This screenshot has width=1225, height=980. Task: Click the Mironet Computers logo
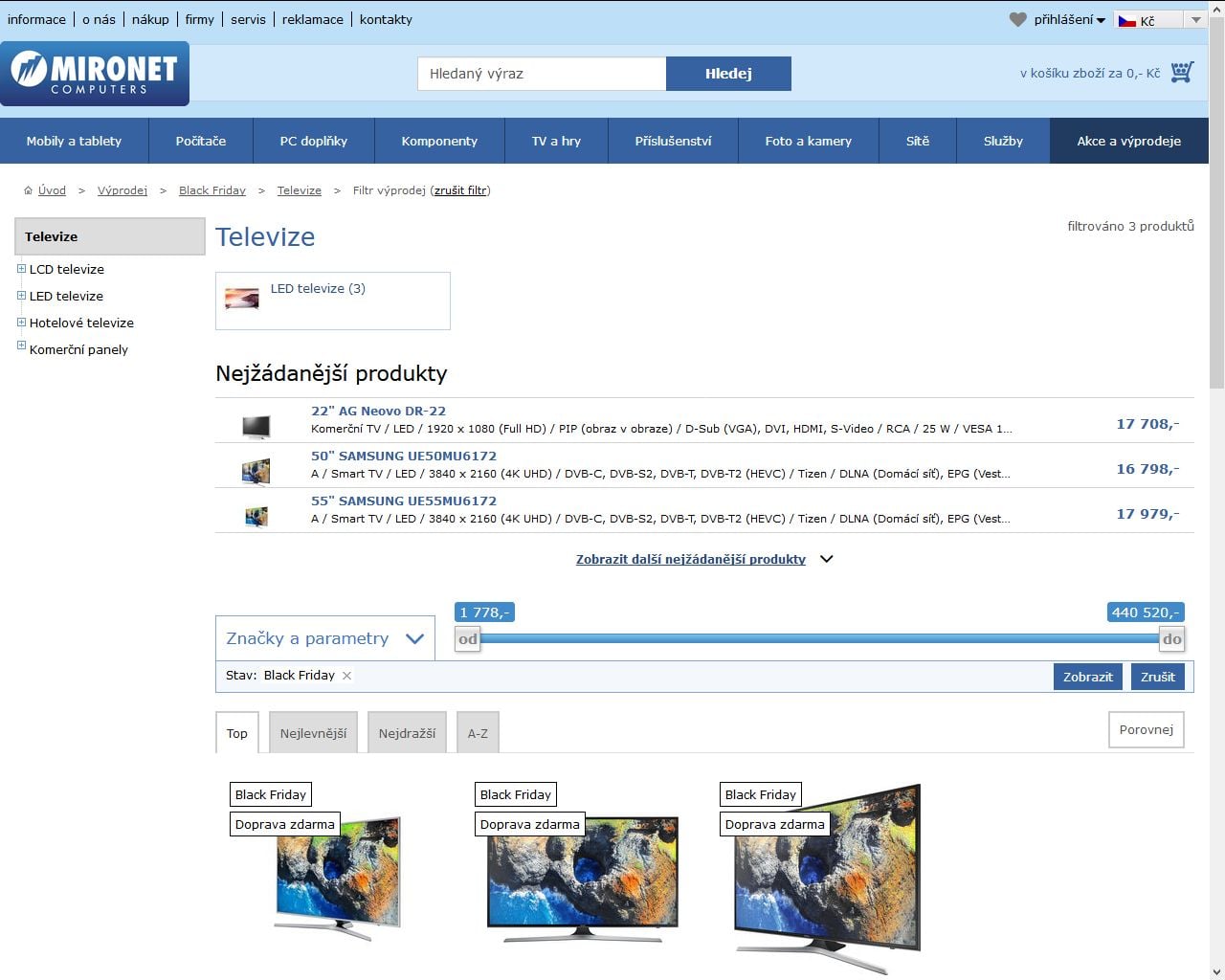[x=95, y=74]
